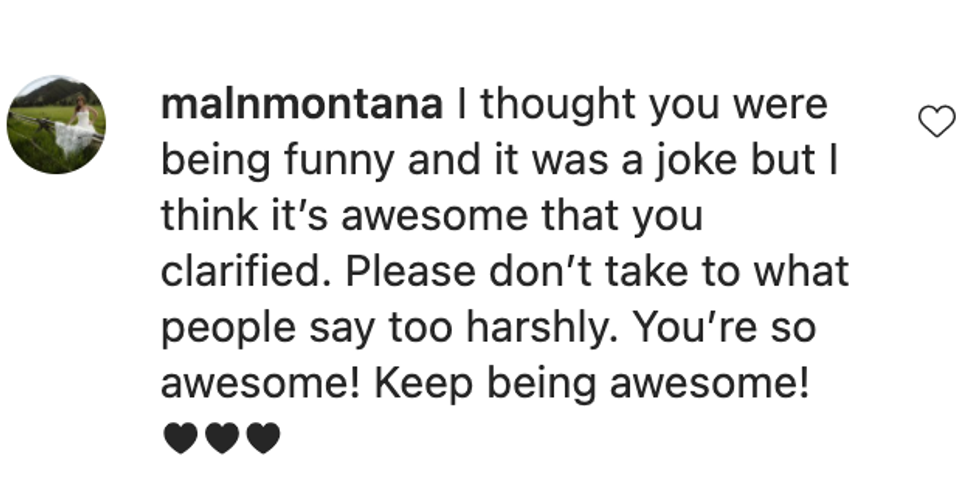This screenshot has width=980, height=493.
Task: Like the comment with the heart icon
Action: point(936,122)
